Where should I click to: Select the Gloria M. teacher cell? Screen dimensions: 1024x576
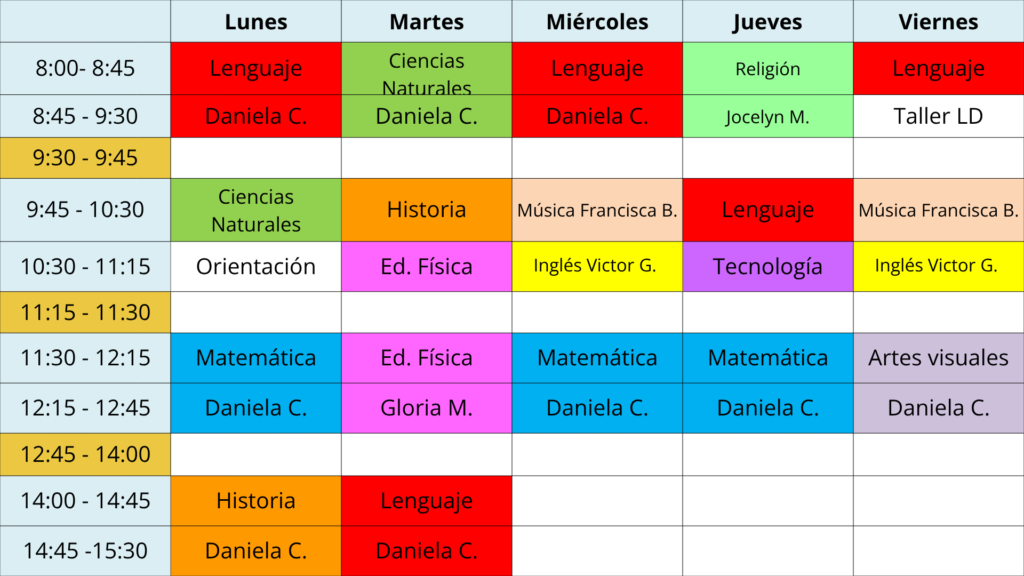pyautogui.click(x=427, y=408)
